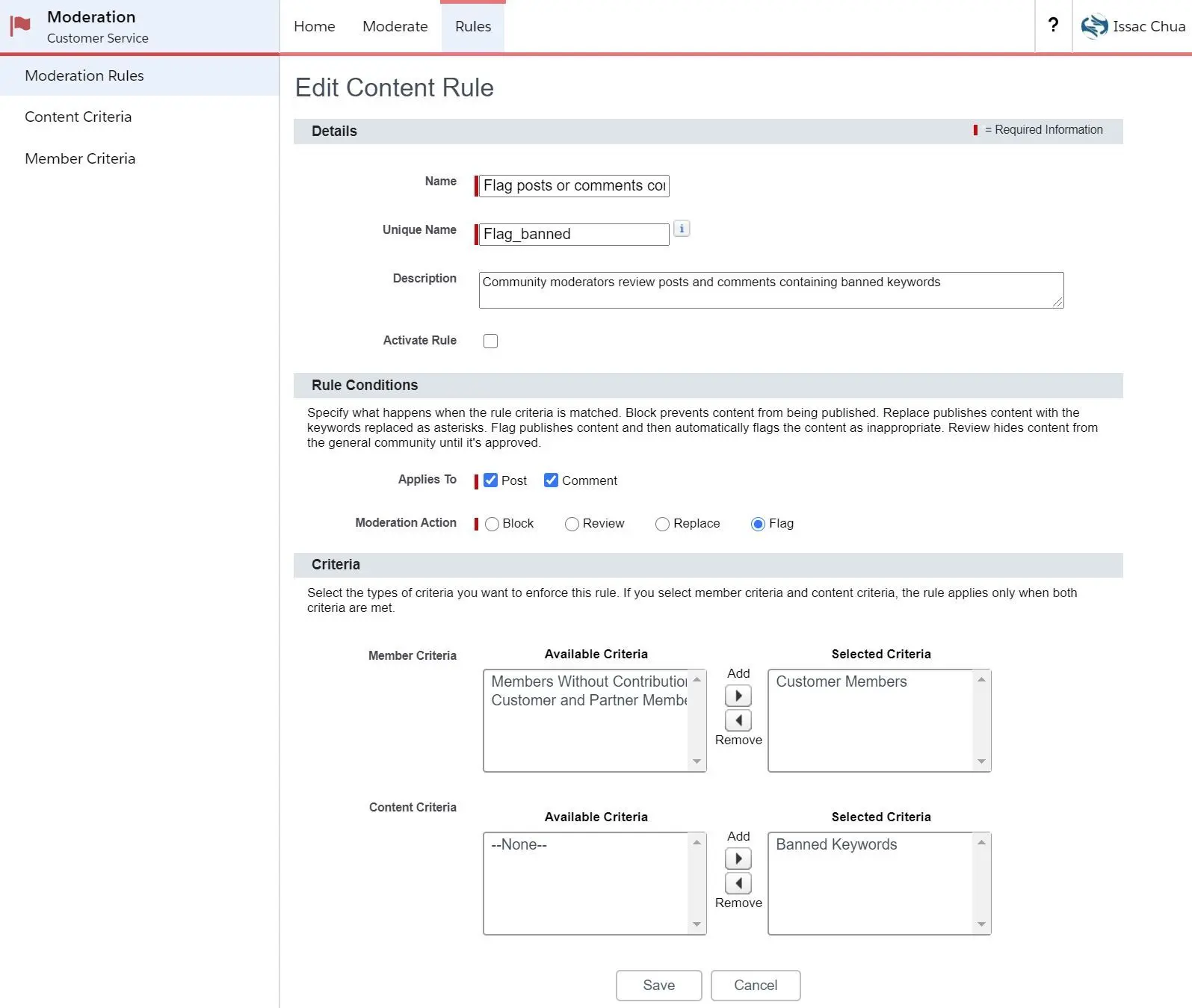The height and width of the screenshot is (1008, 1192).
Task: Click up arrow of Content Selected Criteria scrollbar
Action: [x=981, y=842]
